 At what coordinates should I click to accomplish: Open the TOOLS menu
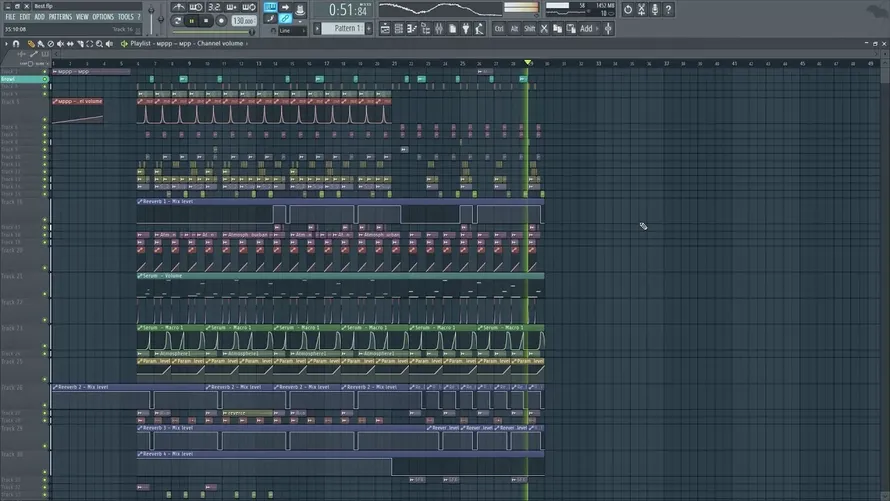(125, 17)
